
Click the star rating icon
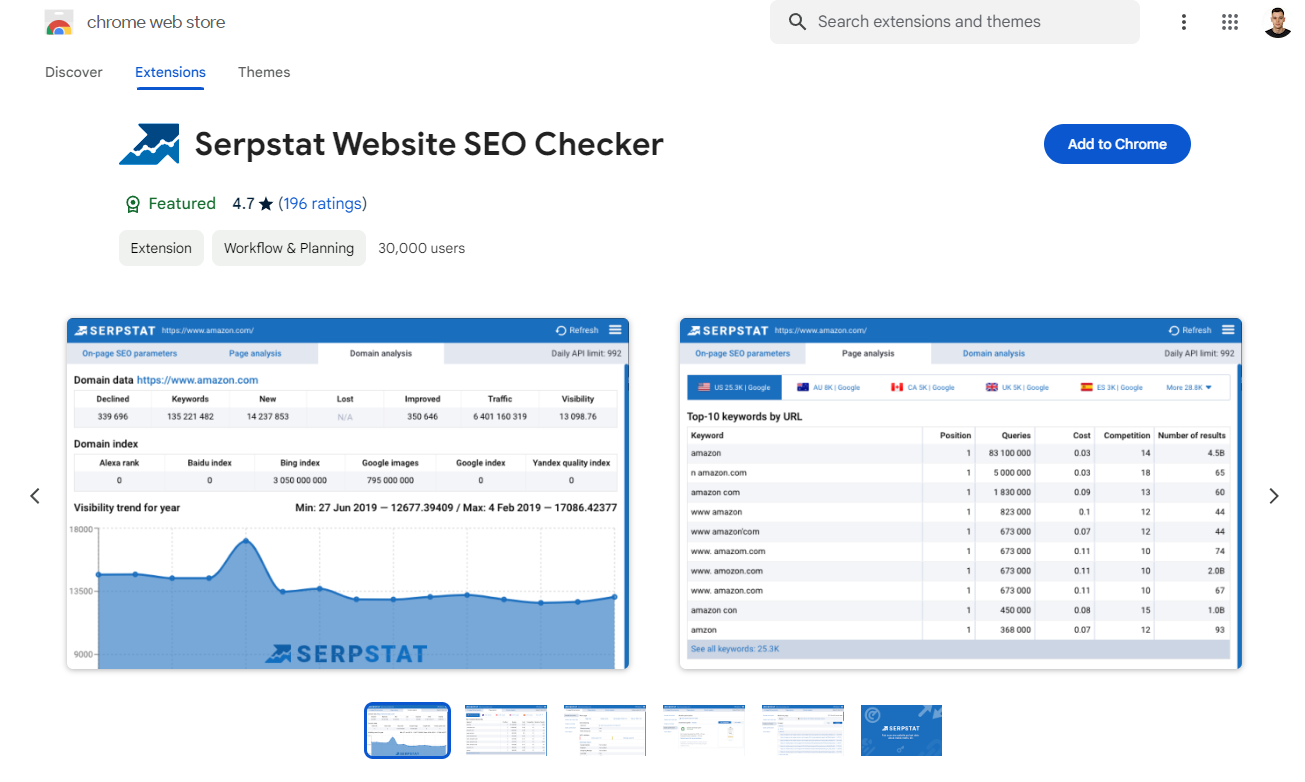coord(266,204)
